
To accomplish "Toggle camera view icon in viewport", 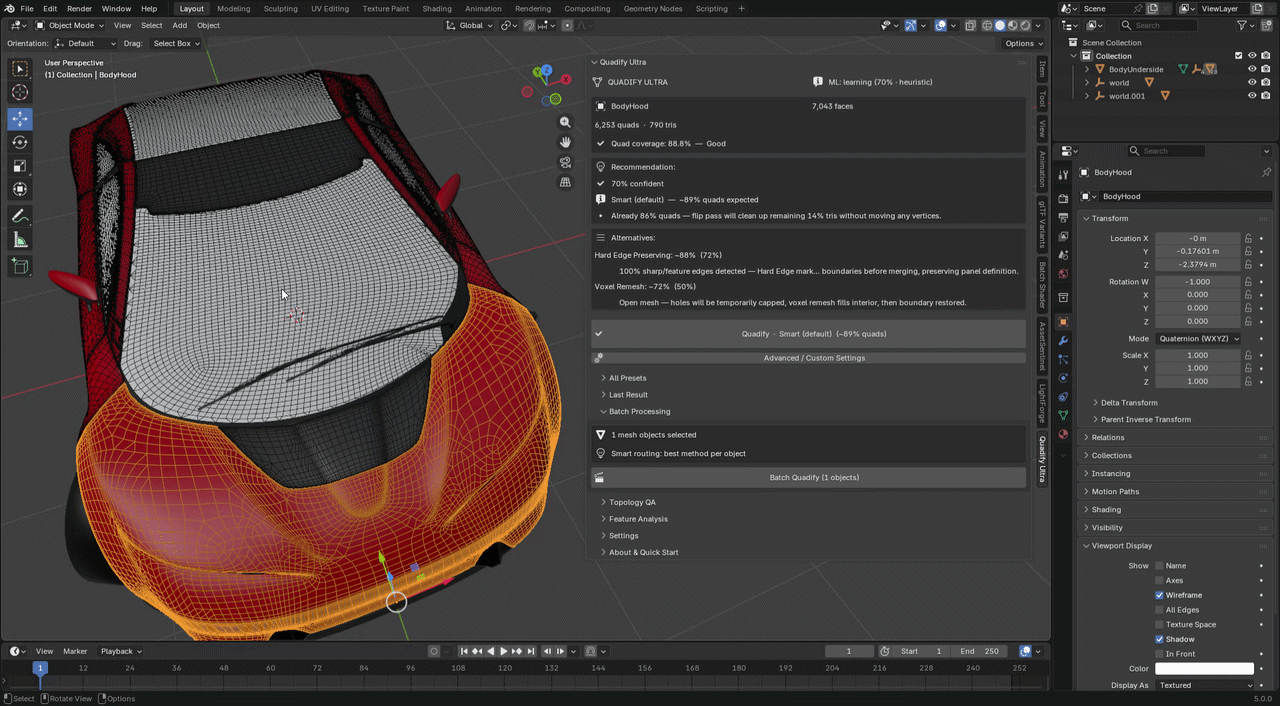I will (x=565, y=162).
